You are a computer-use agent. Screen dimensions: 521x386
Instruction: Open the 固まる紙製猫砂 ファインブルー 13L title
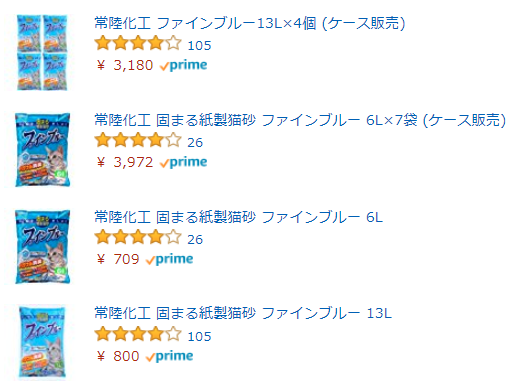click(243, 313)
